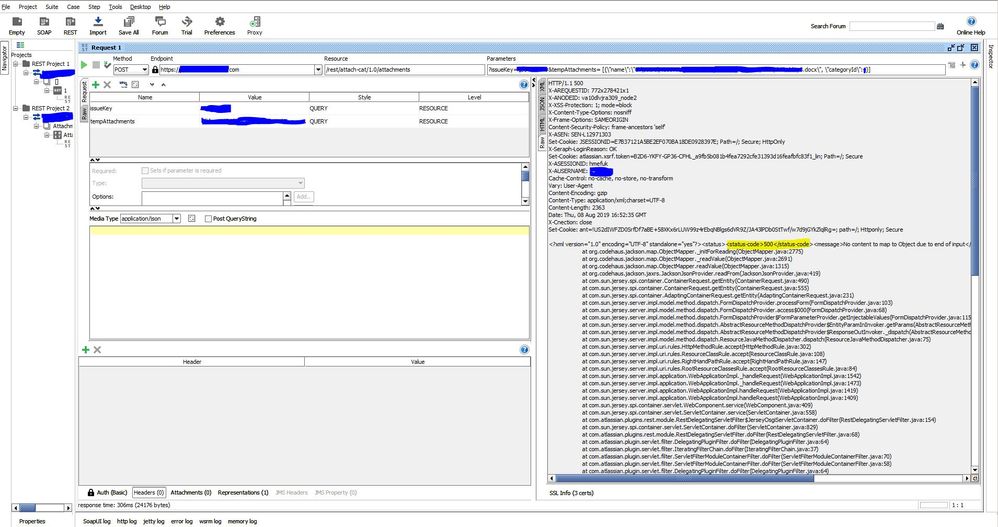The height and width of the screenshot is (527, 998).
Task: Delete selected header with X icon
Action: pos(97,349)
